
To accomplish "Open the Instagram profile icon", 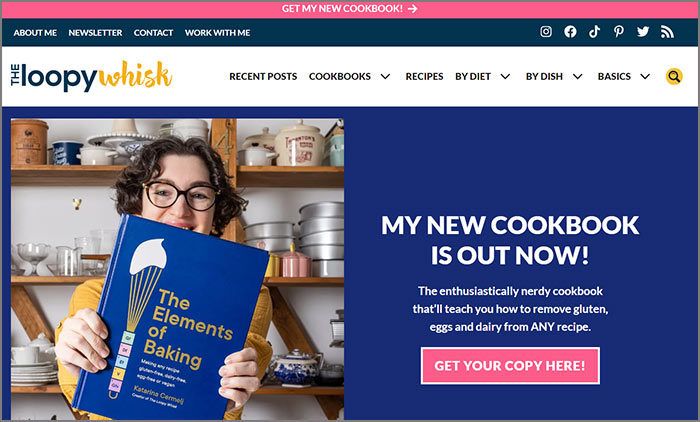I will 546,32.
